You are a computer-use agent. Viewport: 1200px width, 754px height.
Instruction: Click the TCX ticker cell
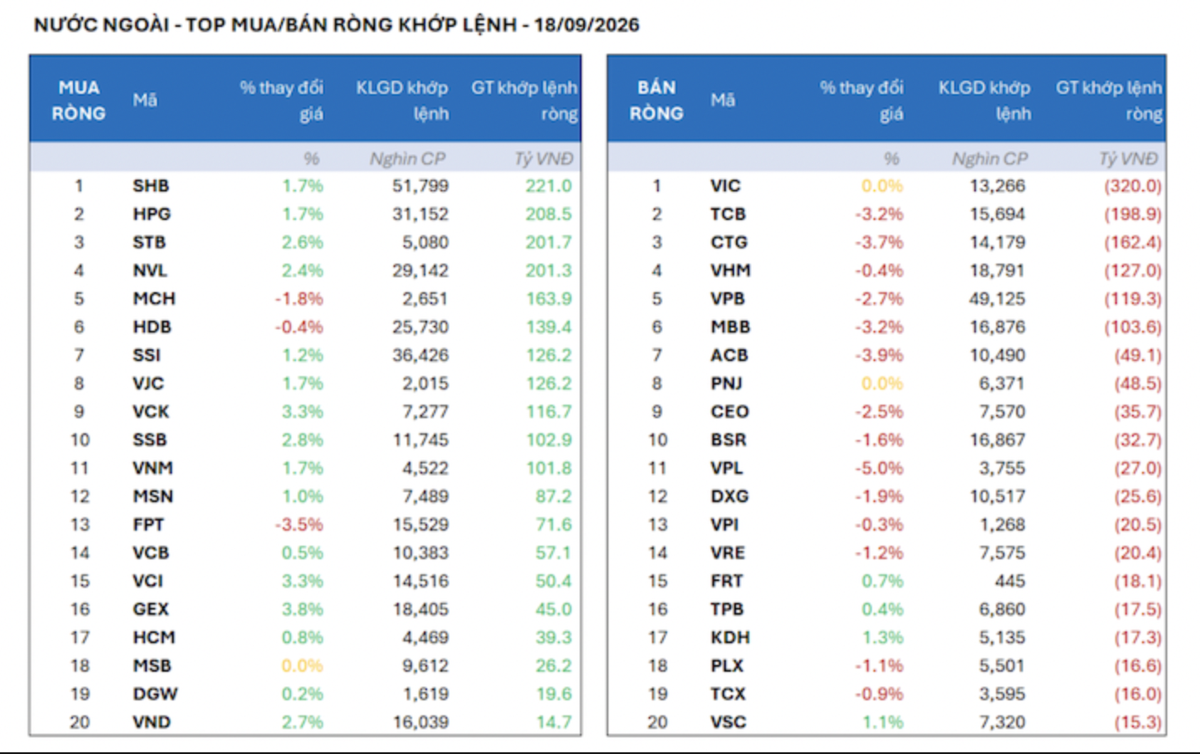tap(728, 694)
